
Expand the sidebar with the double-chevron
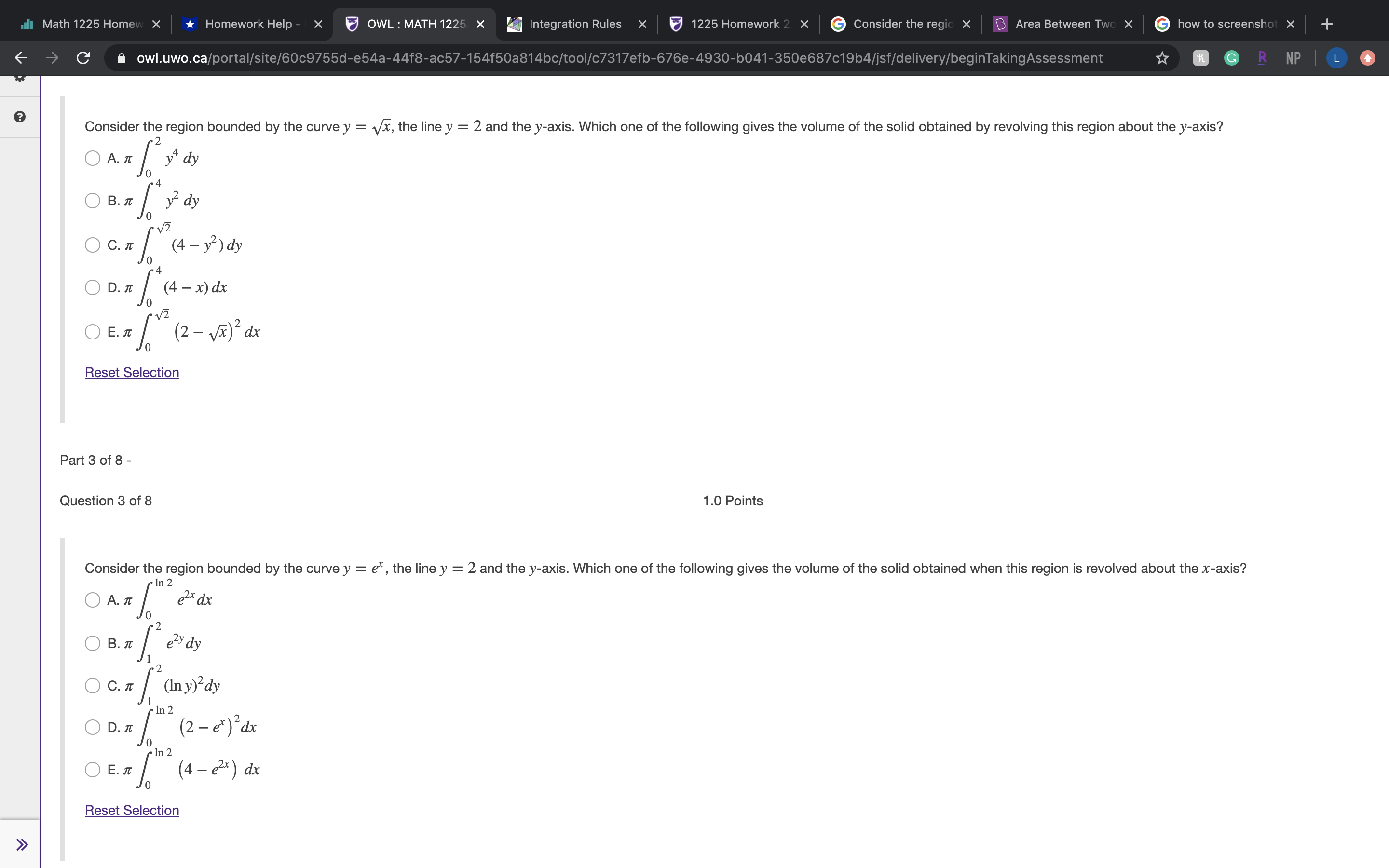point(22,844)
